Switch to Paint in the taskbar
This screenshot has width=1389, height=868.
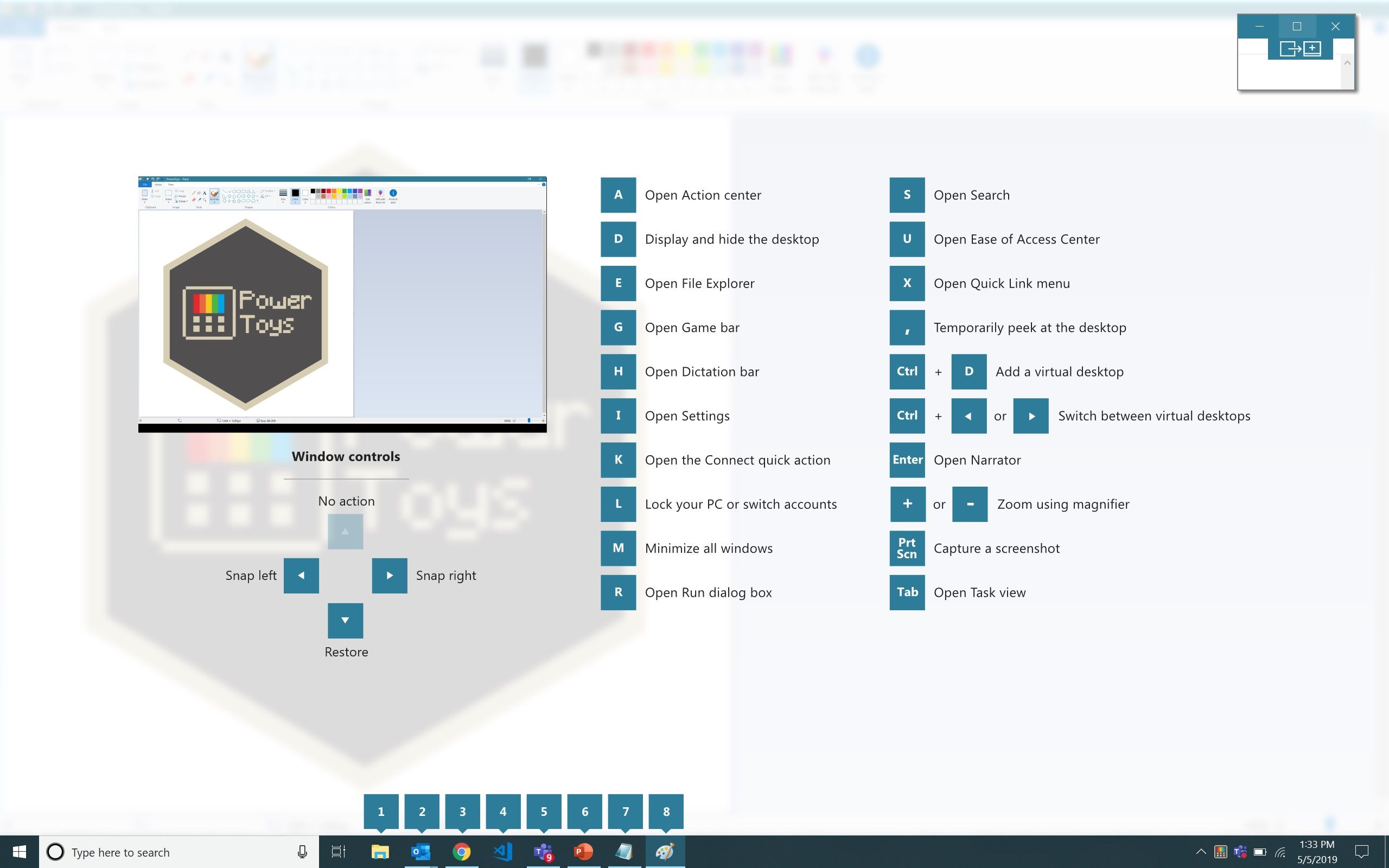point(665,852)
